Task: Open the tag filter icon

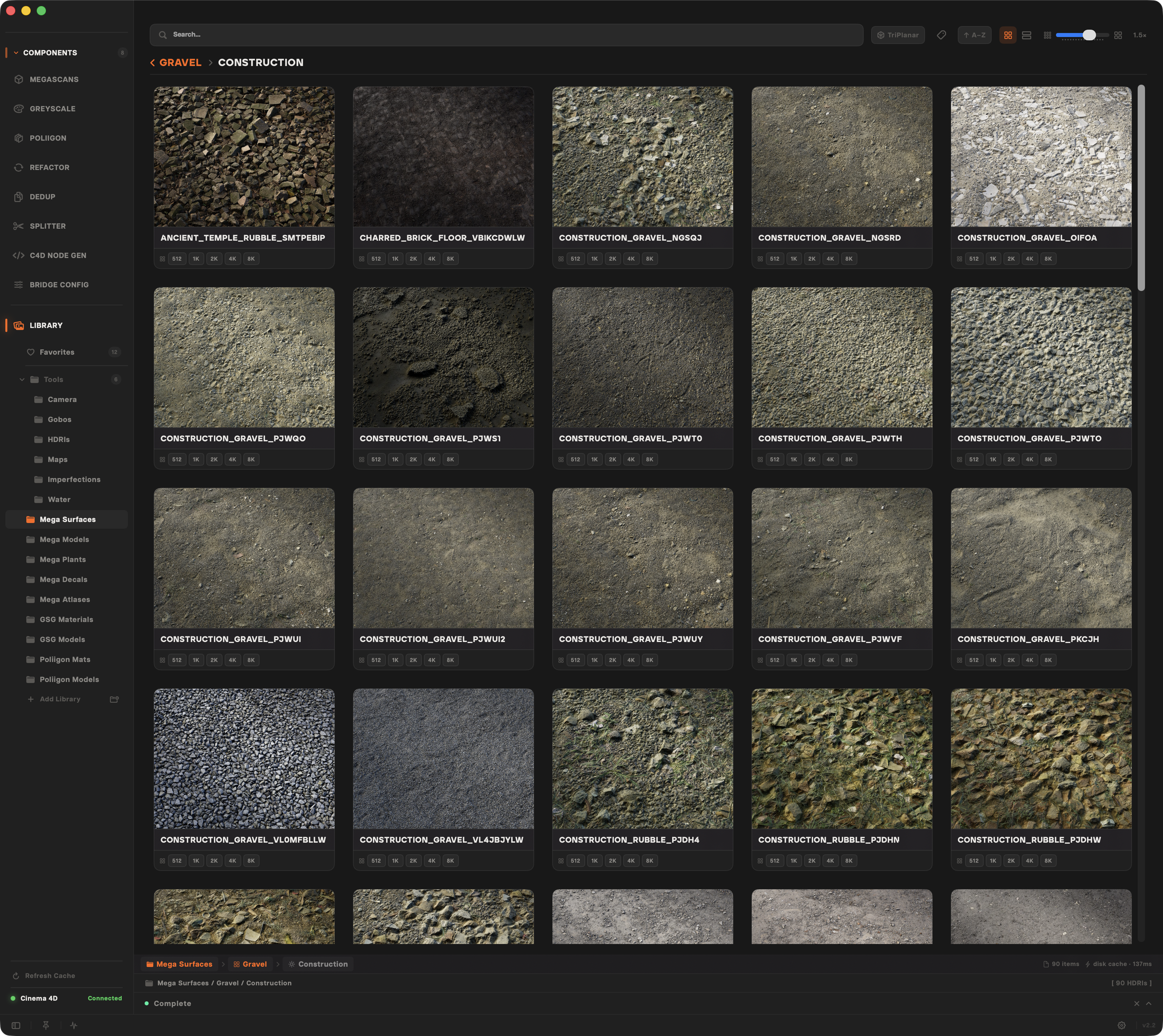Action: 941,35
